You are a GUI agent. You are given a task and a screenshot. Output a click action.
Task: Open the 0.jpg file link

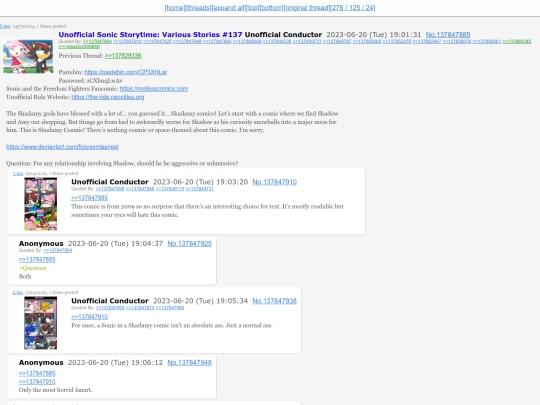(5, 26)
